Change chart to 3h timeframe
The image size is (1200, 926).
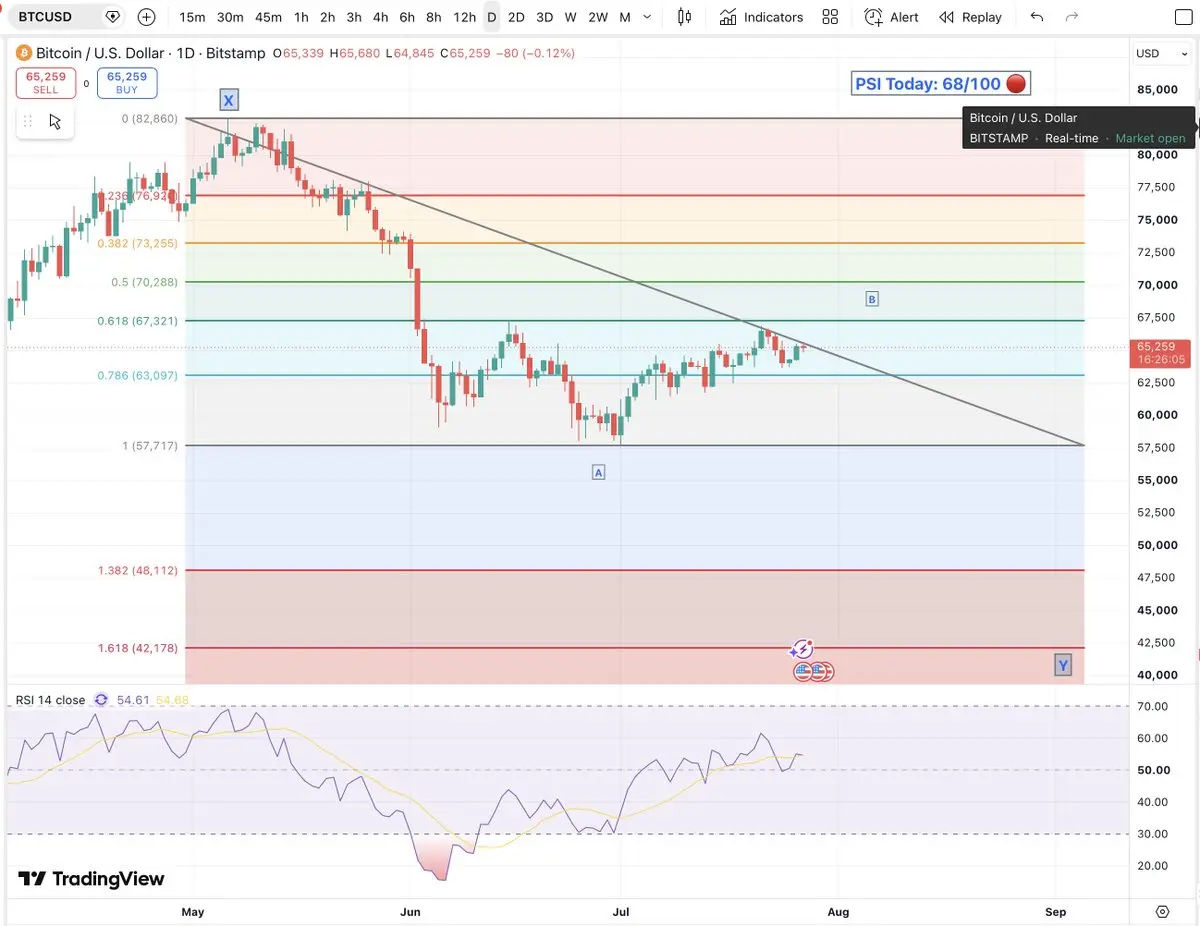[354, 17]
